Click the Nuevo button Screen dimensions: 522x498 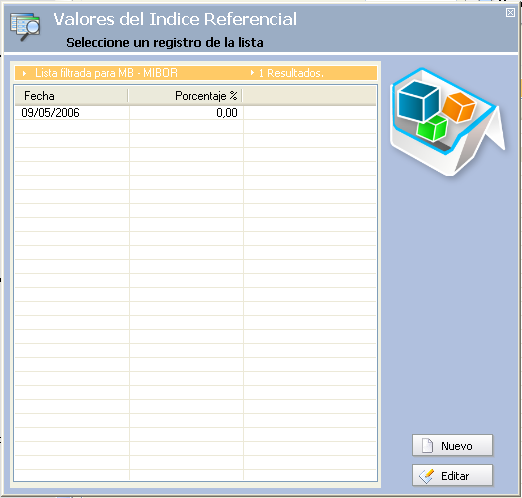(452, 445)
